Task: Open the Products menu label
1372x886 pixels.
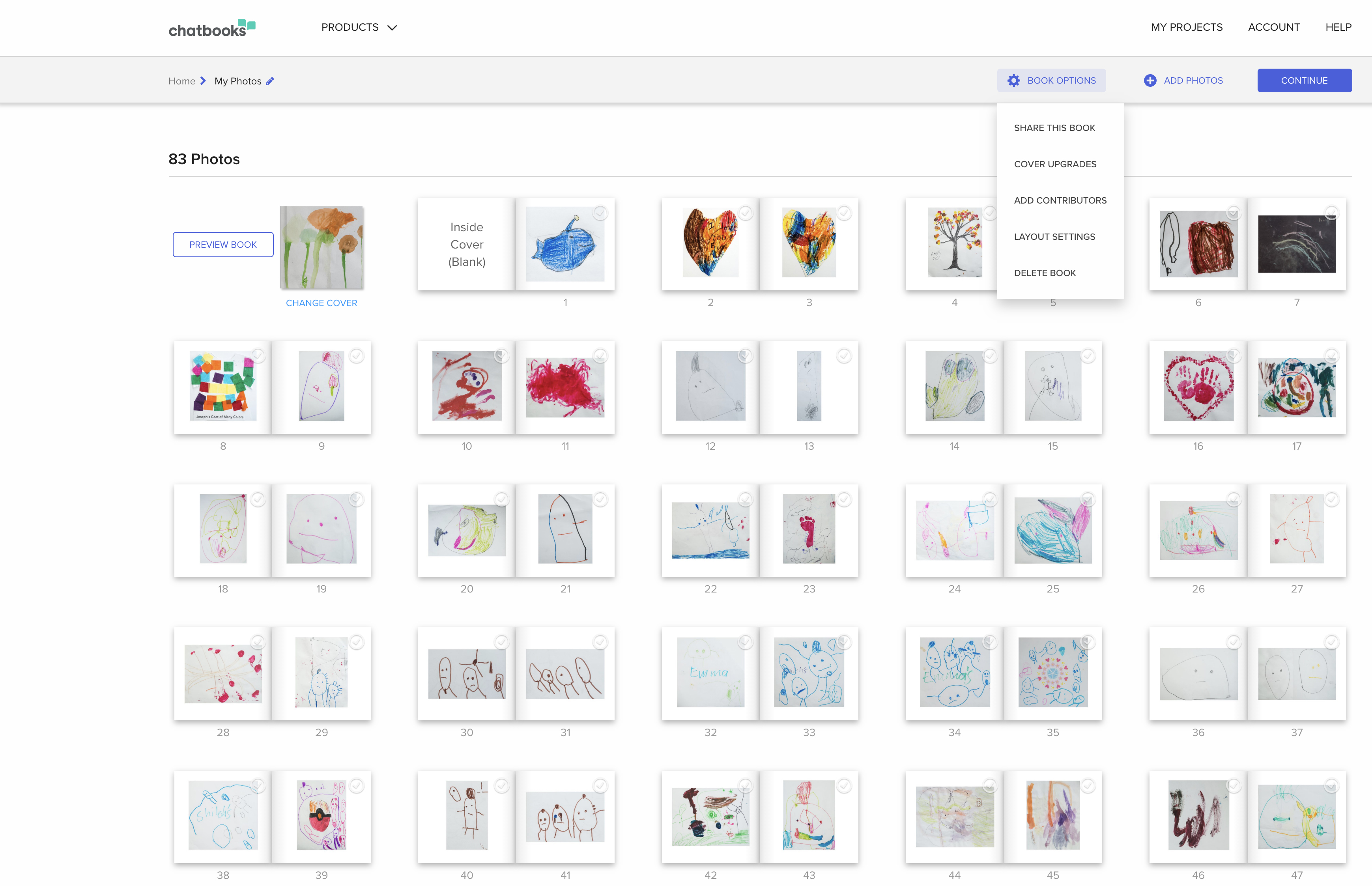Action: pos(350,27)
